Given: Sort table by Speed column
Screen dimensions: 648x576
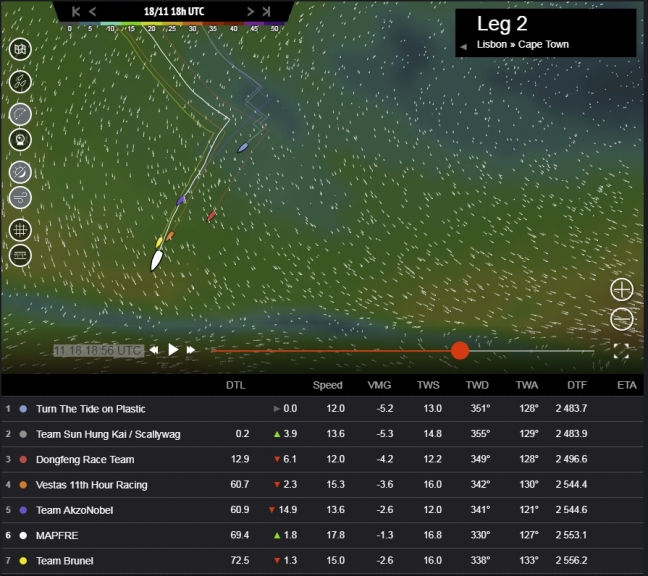Looking at the screenshot, I should 327,385.
